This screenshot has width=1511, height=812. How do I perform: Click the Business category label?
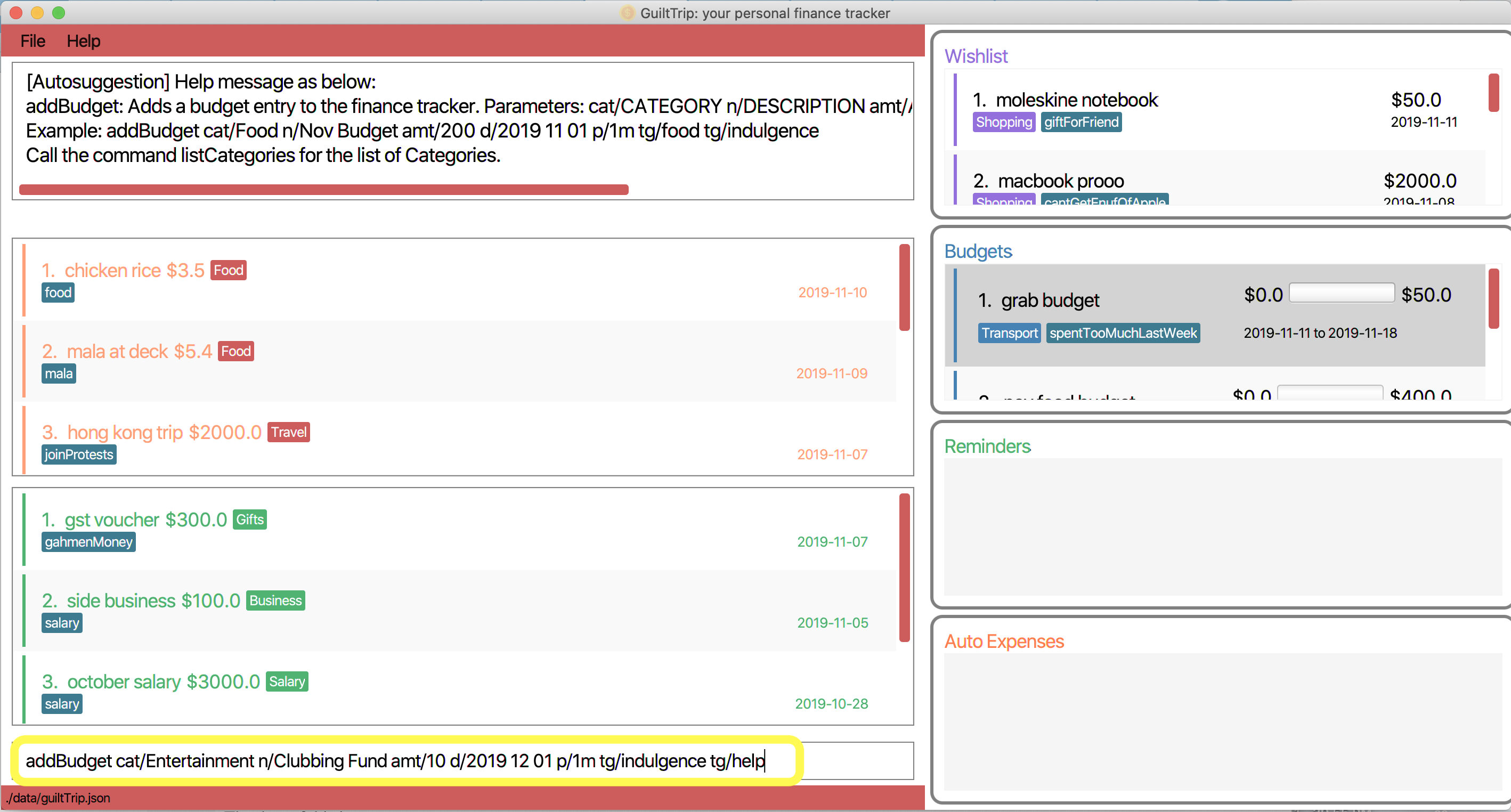tap(275, 600)
